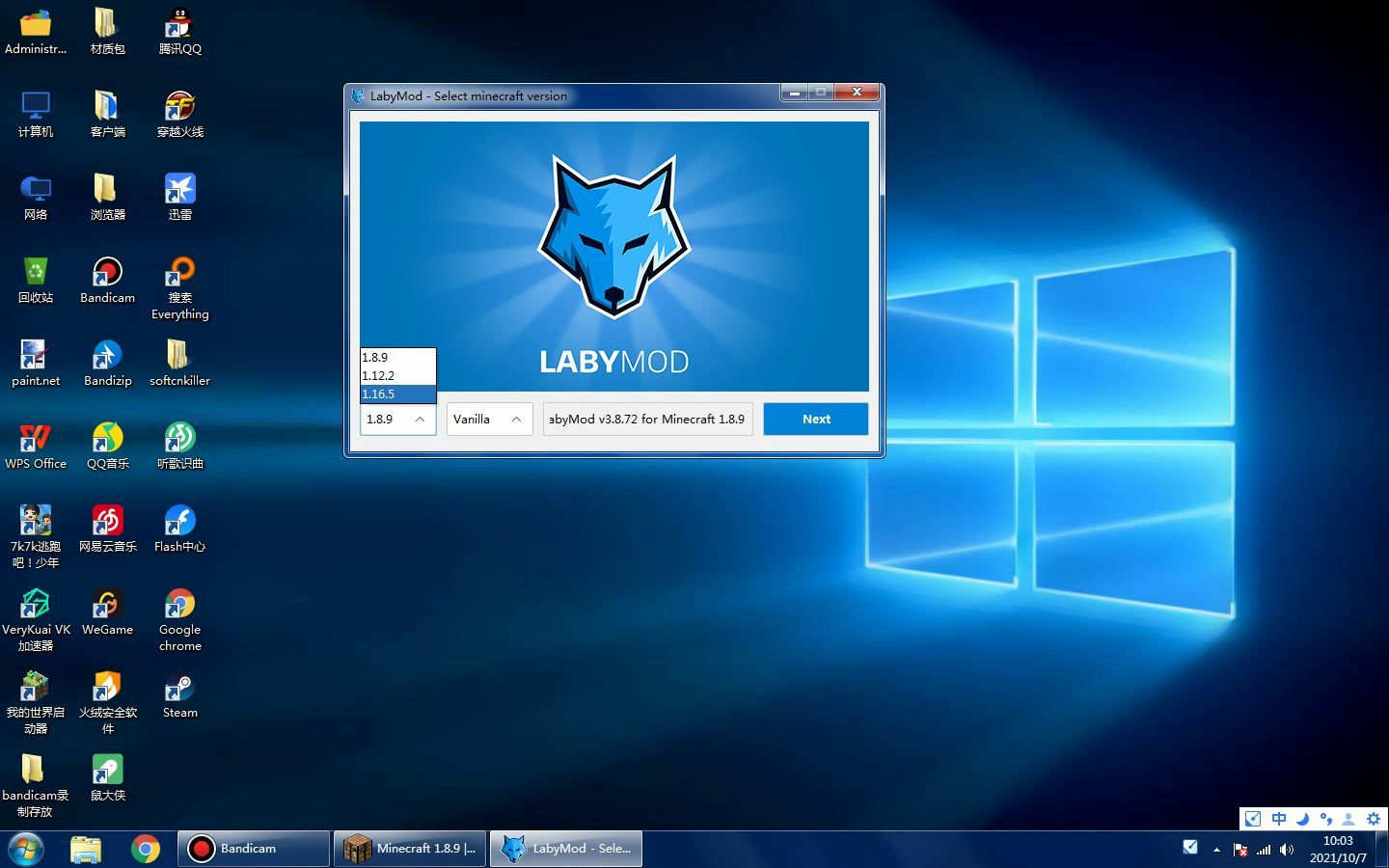Select the 计算机 desktop icon

(x=36, y=115)
